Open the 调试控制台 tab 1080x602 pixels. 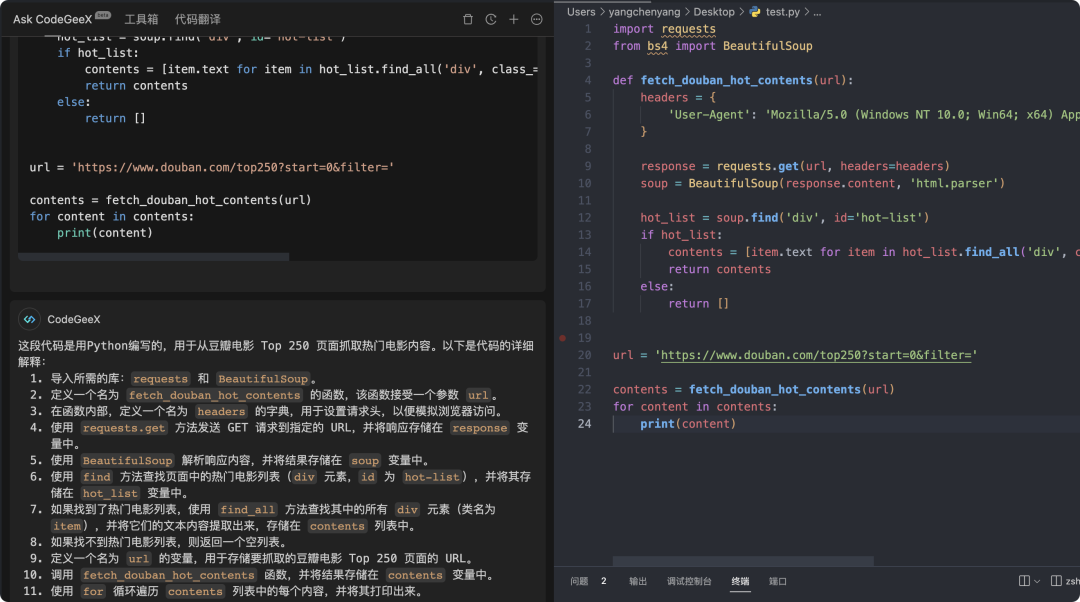(690, 580)
